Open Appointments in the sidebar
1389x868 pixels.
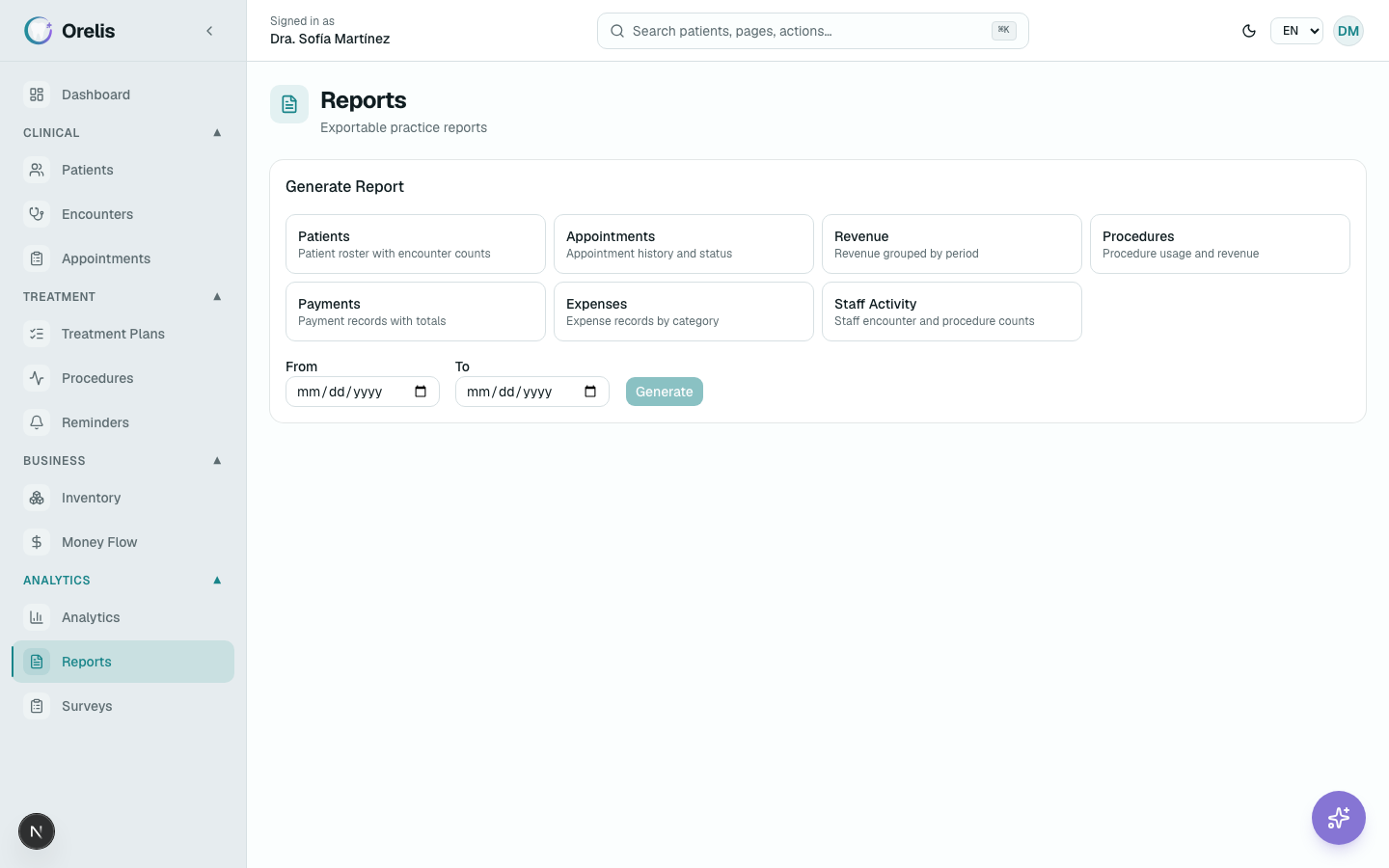pyautogui.click(x=123, y=258)
